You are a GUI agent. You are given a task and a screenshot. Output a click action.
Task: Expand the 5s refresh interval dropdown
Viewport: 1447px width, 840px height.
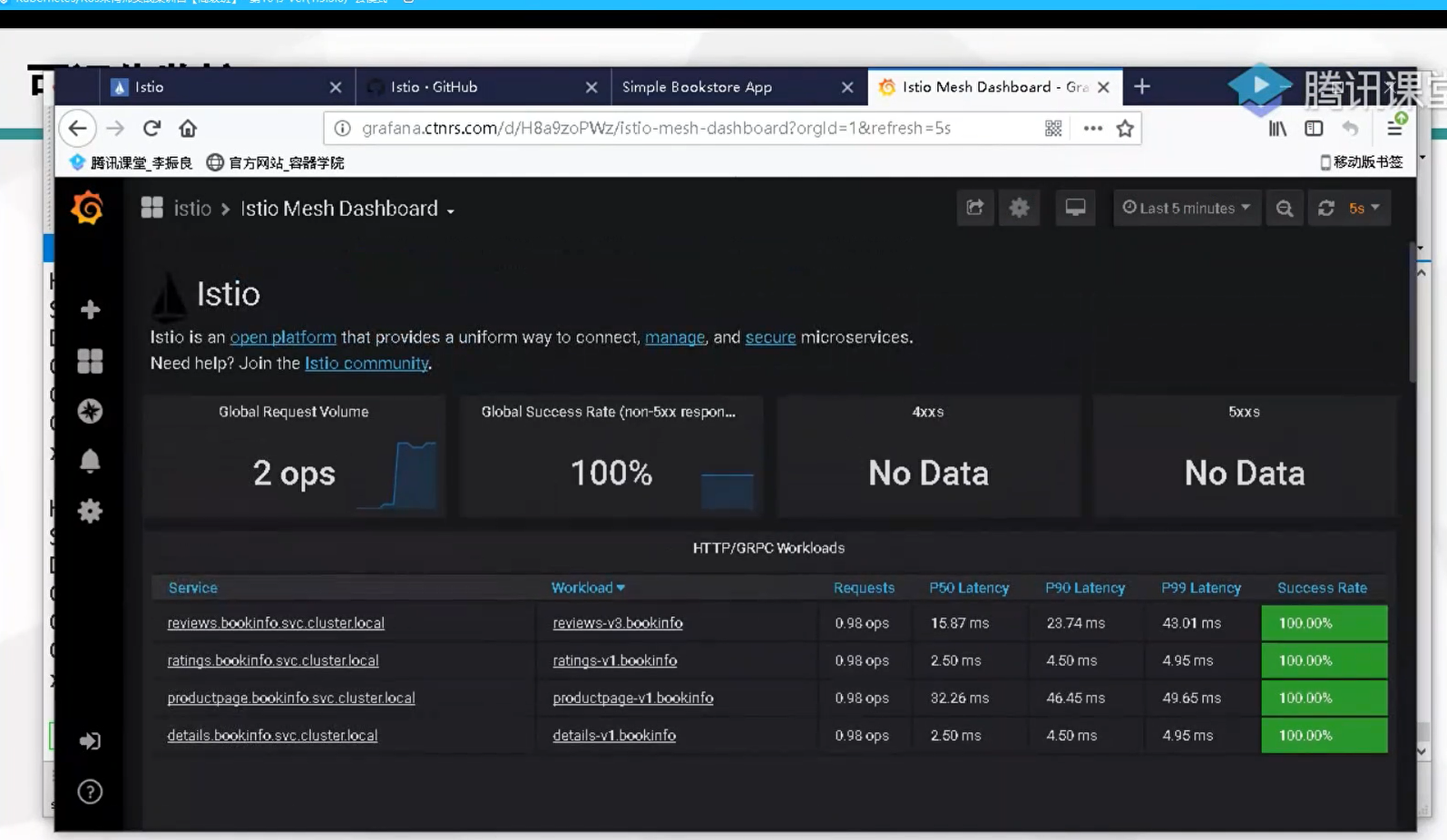coord(1364,209)
